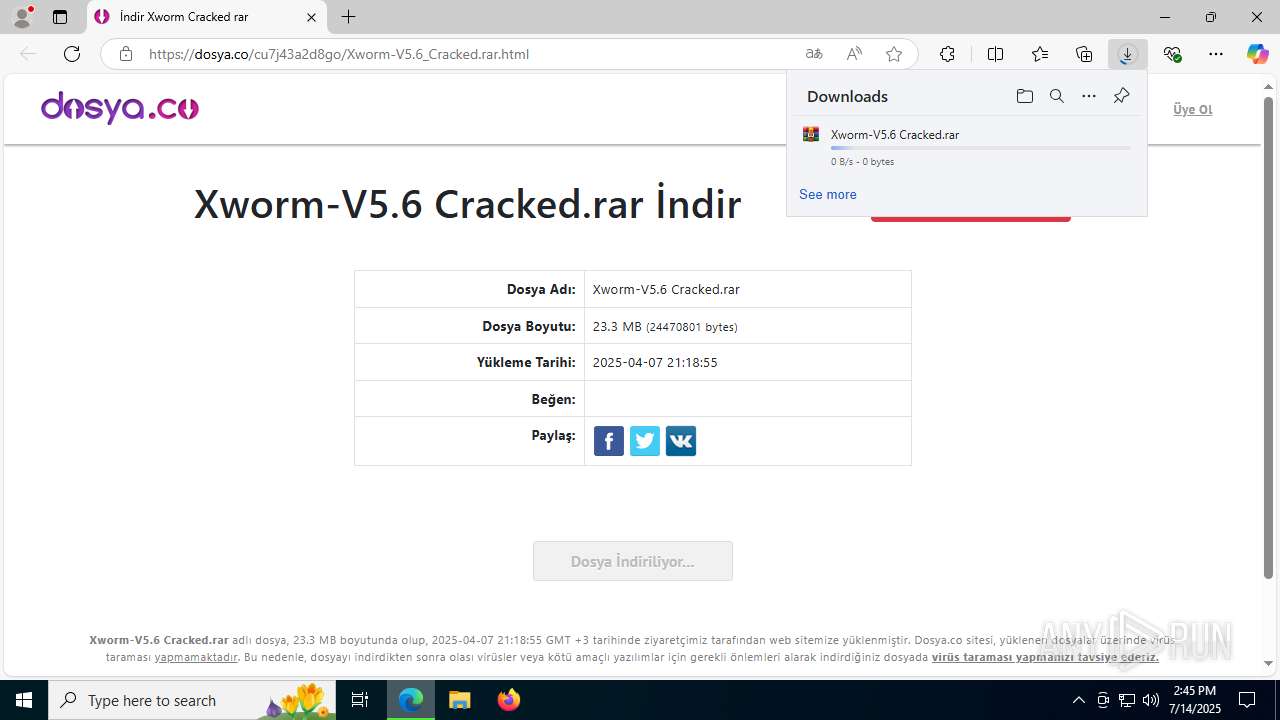This screenshot has height=720, width=1280.
Task: Toggle the Downloads toolbar button
Action: pyautogui.click(x=1127, y=54)
